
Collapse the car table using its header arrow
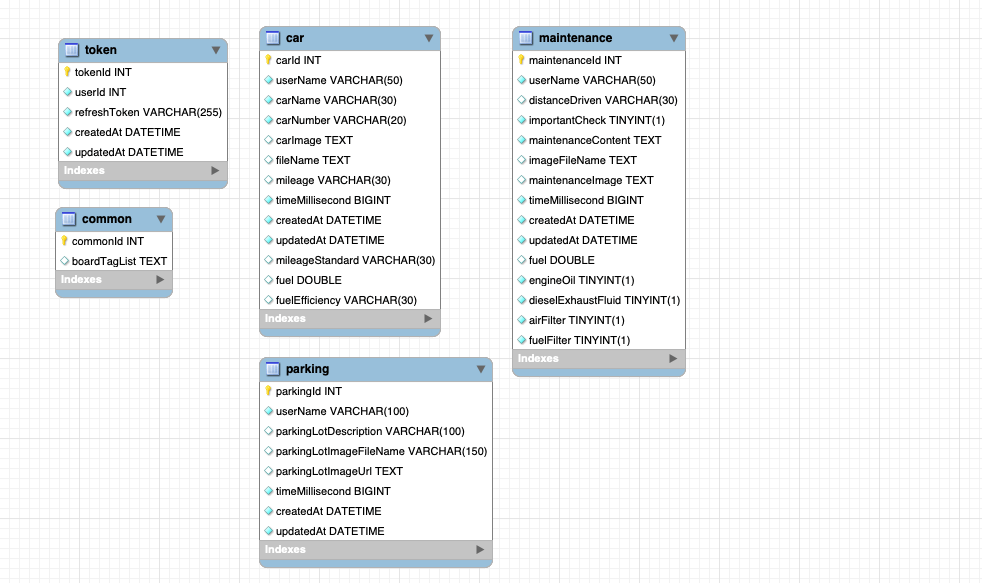pos(431,38)
